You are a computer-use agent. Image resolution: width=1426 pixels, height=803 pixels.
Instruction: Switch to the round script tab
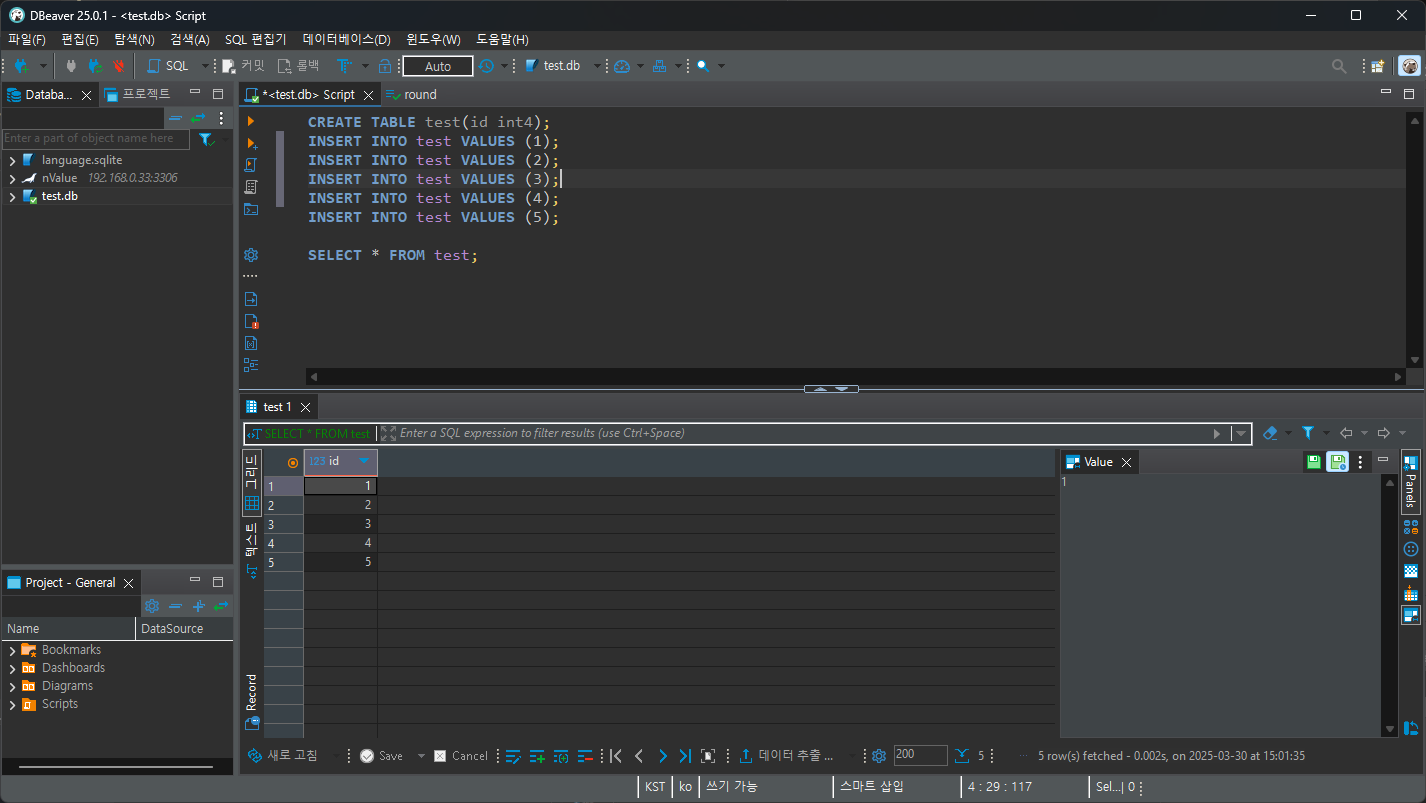pyautogui.click(x=412, y=95)
